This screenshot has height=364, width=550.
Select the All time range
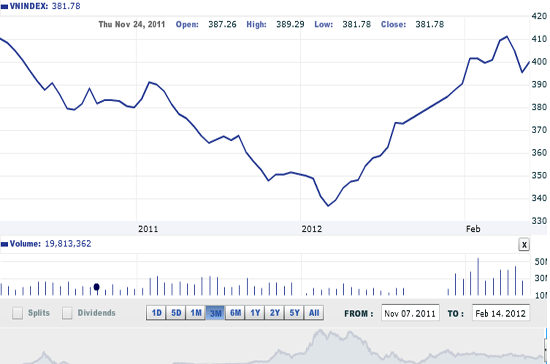(314, 313)
